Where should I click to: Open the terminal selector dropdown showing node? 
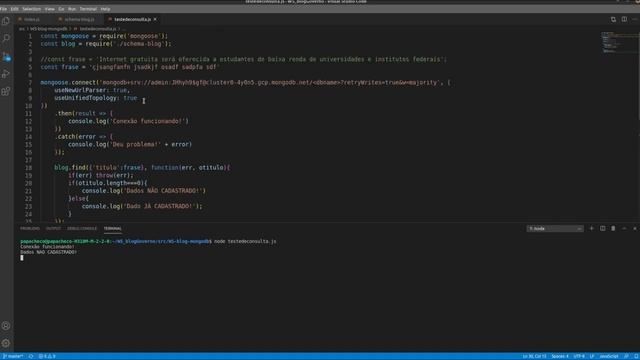[x=555, y=229]
